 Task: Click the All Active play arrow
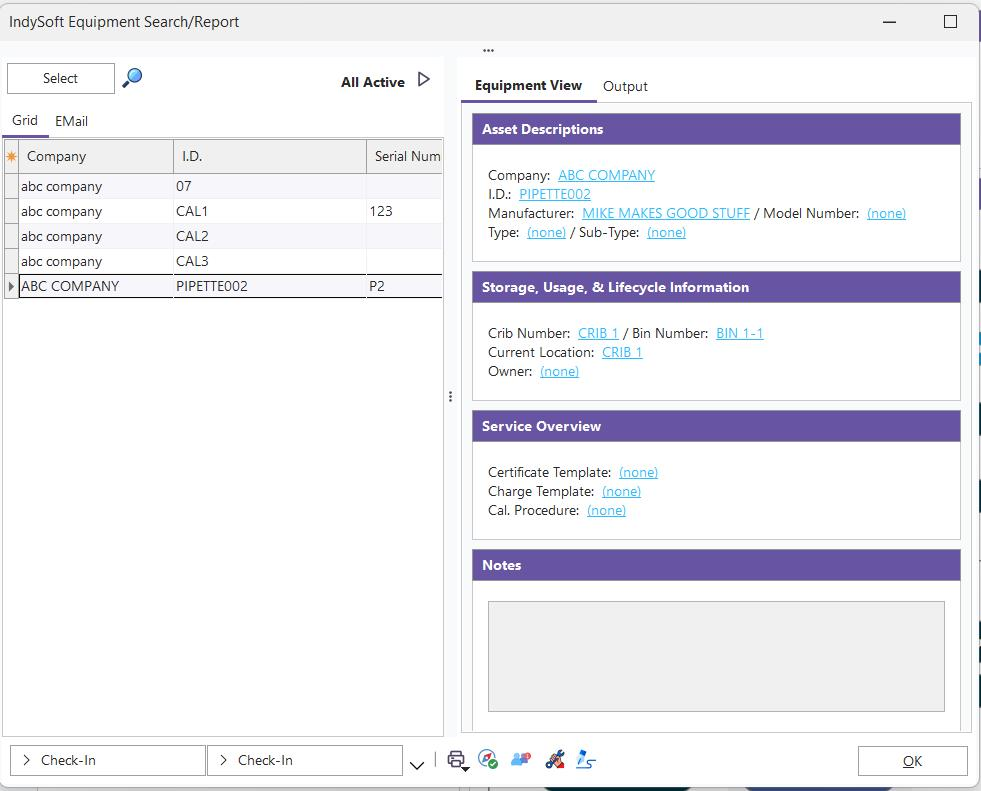[x=424, y=80]
